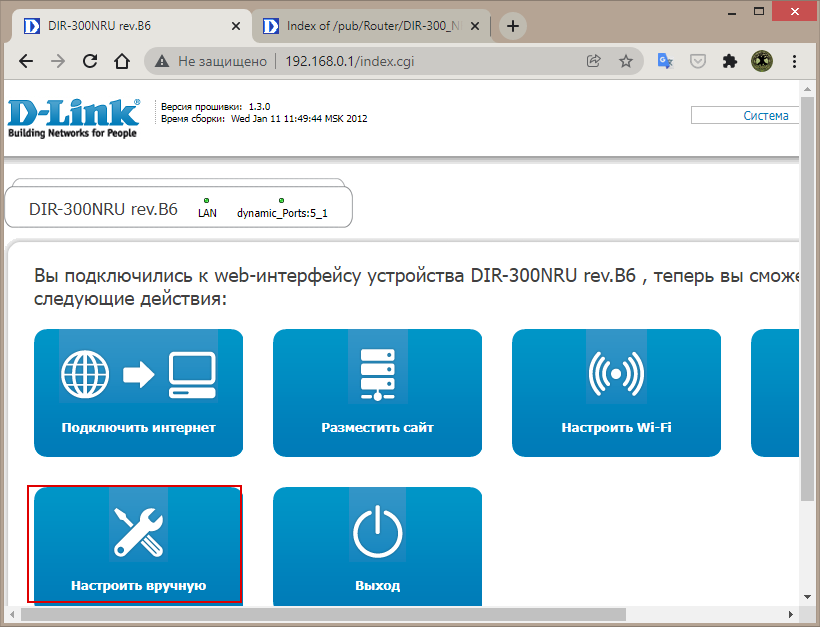
Task: Click the Настроить Wi-Fi label
Action: 617,428
